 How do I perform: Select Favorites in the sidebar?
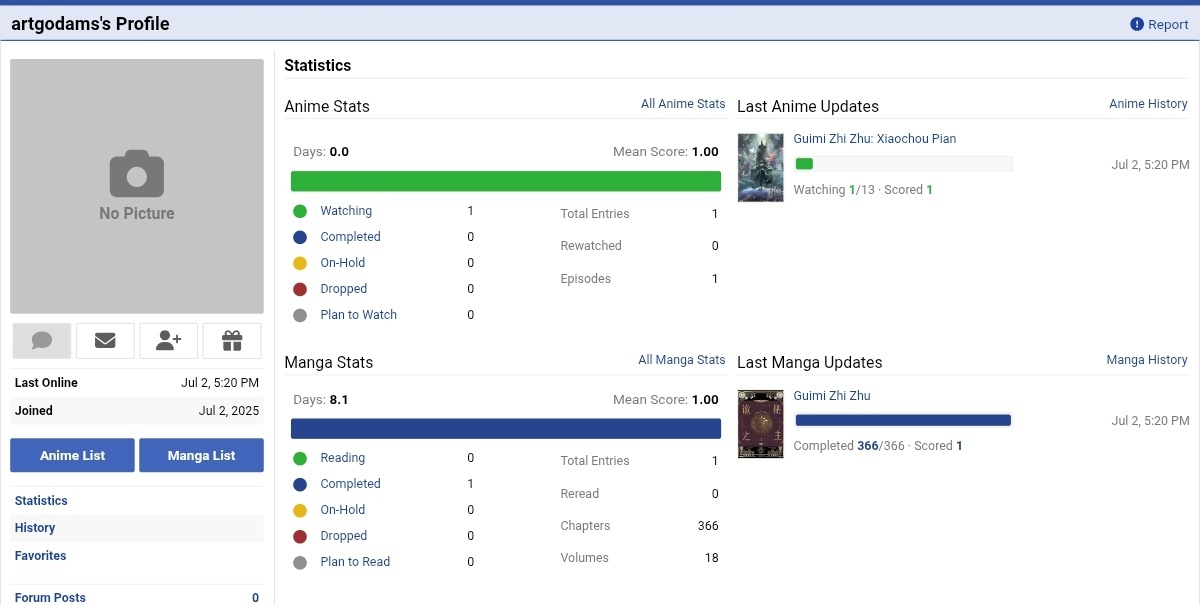(40, 556)
